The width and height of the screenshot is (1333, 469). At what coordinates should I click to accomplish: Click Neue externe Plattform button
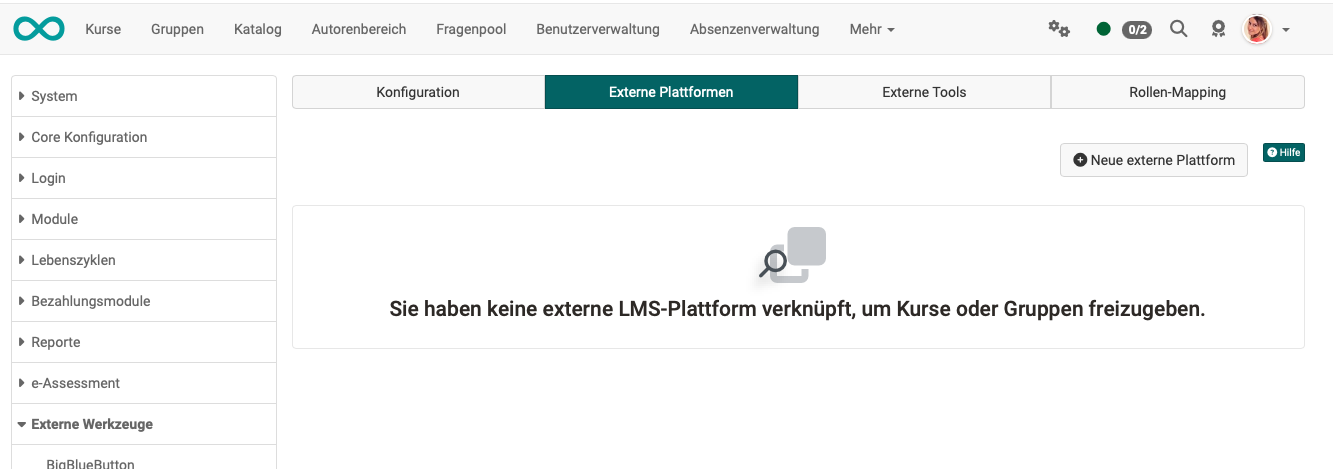tap(1154, 160)
